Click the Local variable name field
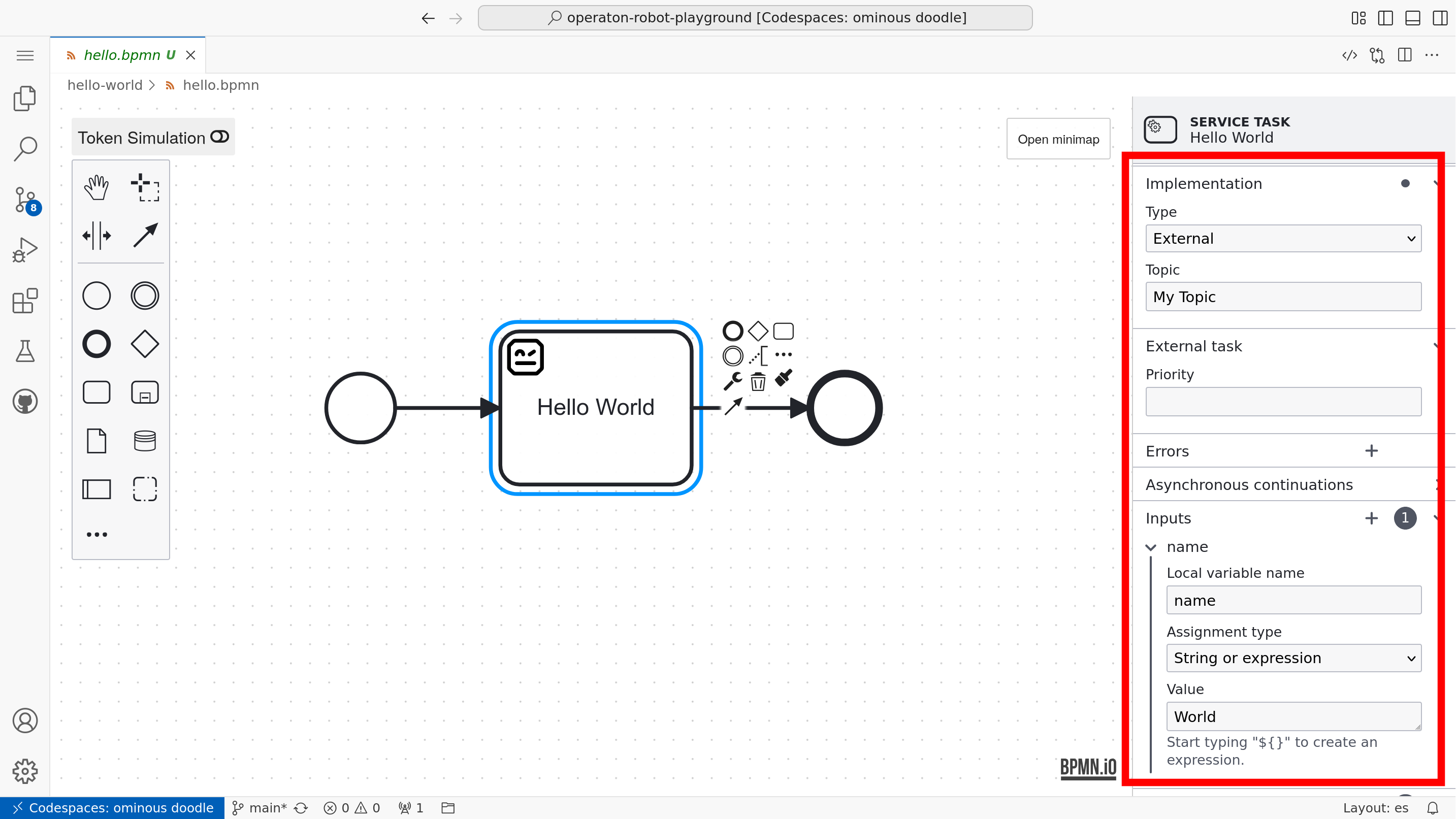 1294,600
